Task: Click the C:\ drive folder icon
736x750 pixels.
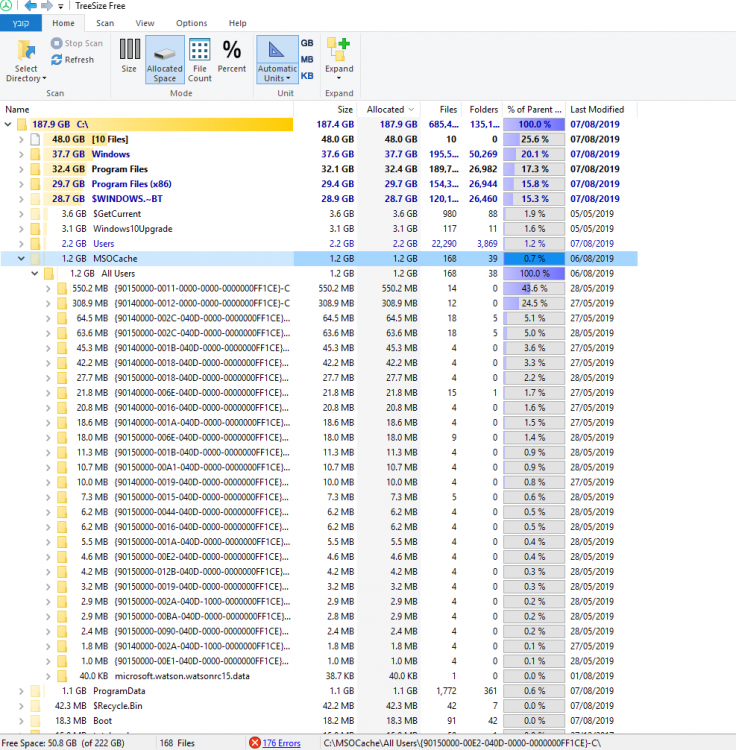Action: click(22, 124)
